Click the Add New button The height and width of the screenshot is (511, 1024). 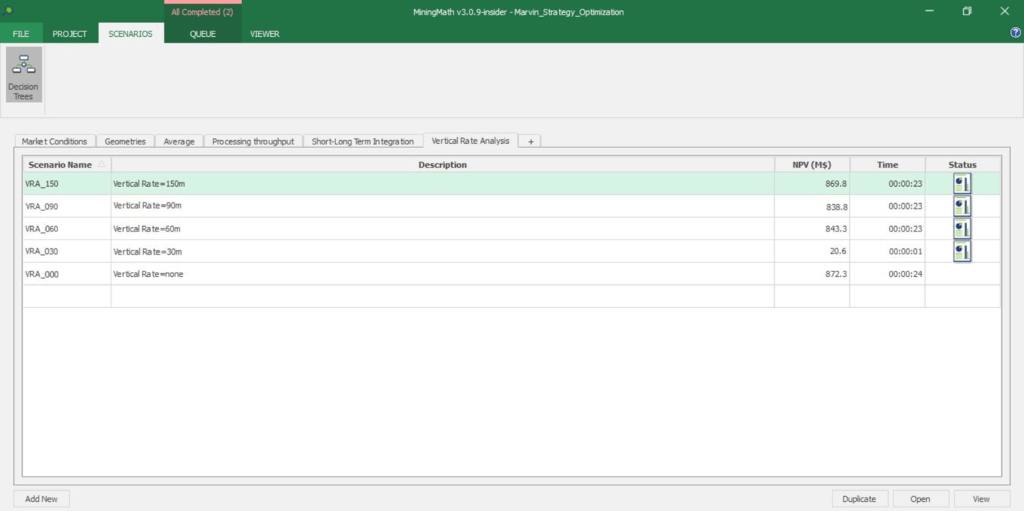[x=41, y=499]
